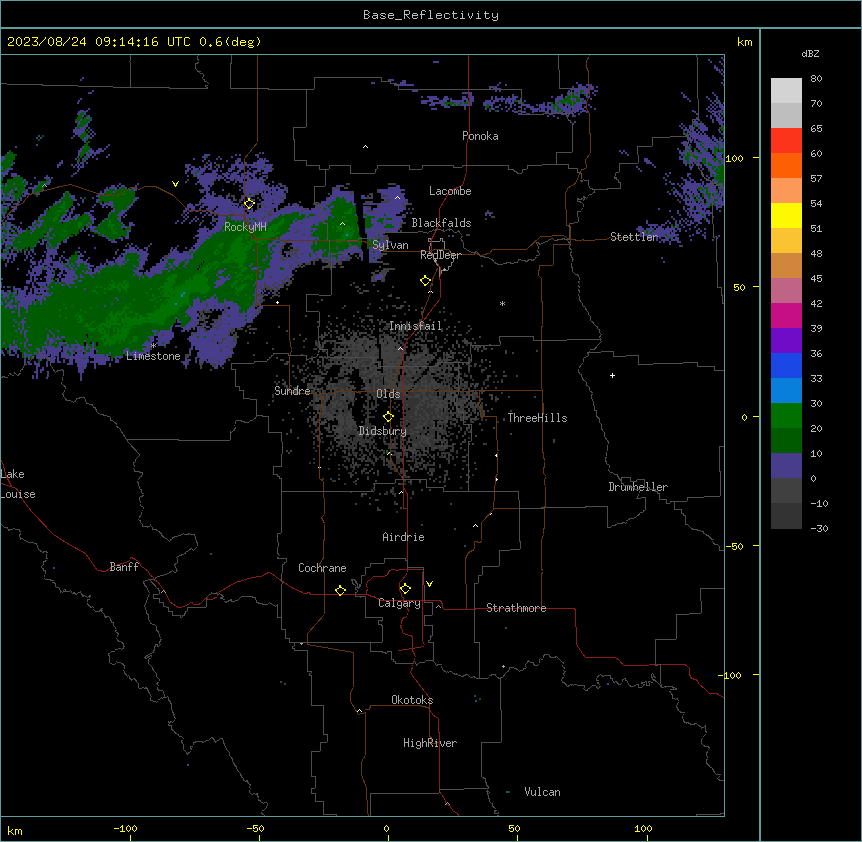Click the Cochrane town label
The width and height of the screenshot is (862, 842).
click(322, 568)
